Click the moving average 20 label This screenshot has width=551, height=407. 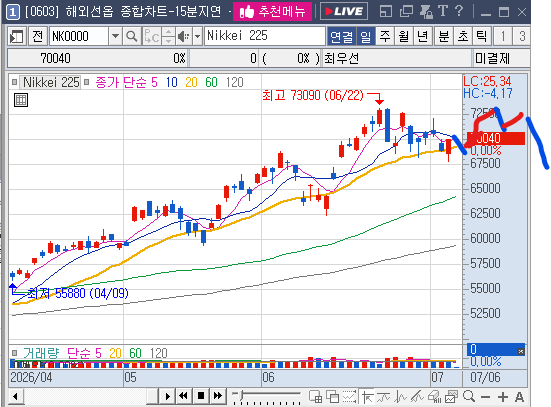point(191,83)
